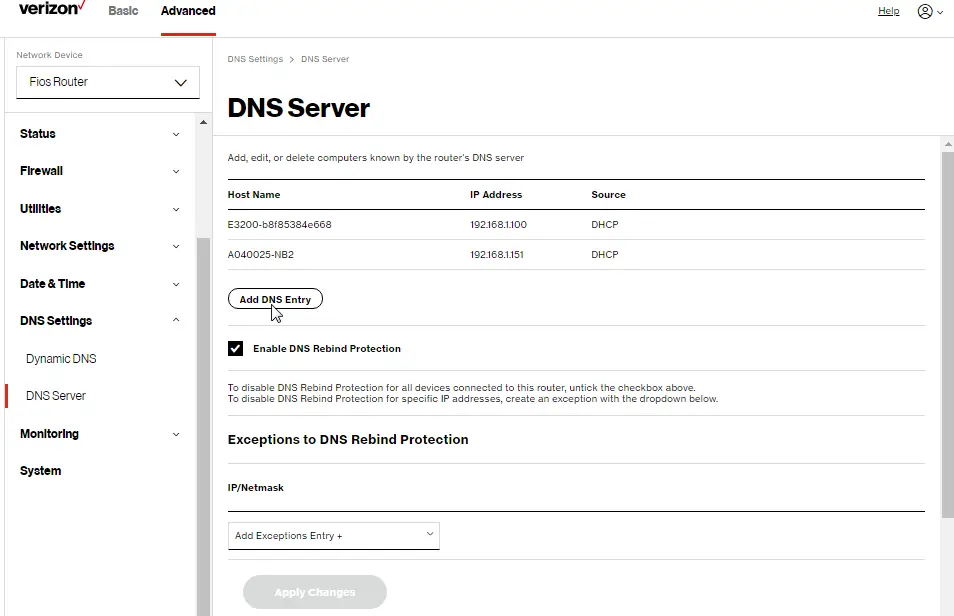Click the Verizon logo

[50, 9]
